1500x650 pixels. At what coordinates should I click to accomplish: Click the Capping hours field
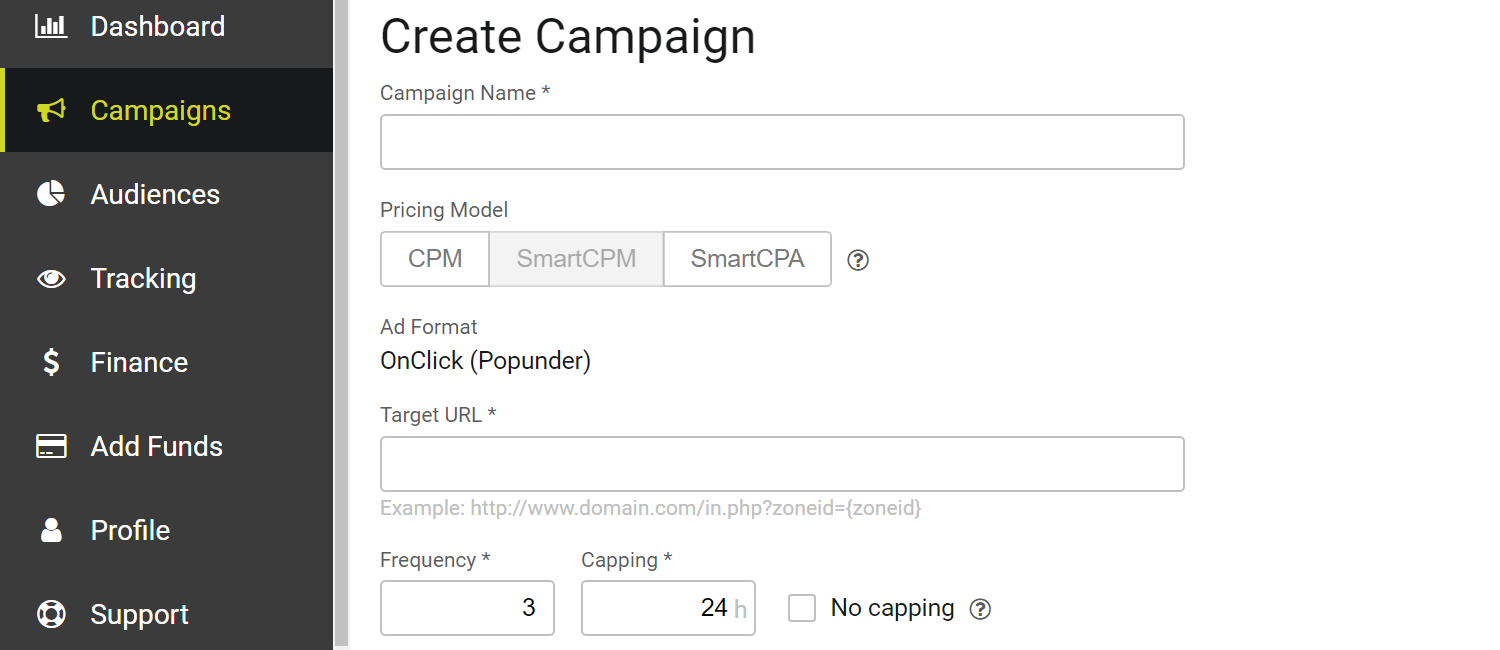(660, 608)
